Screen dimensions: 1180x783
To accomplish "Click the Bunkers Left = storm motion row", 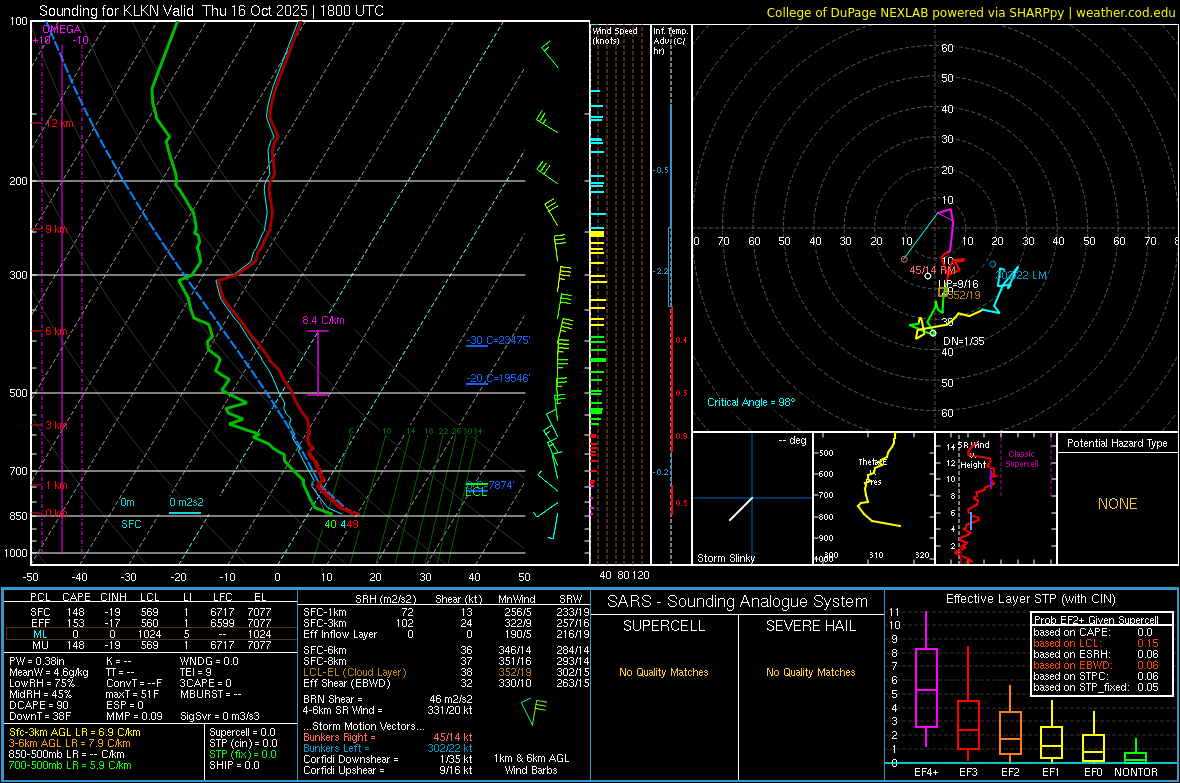I will click(388, 748).
